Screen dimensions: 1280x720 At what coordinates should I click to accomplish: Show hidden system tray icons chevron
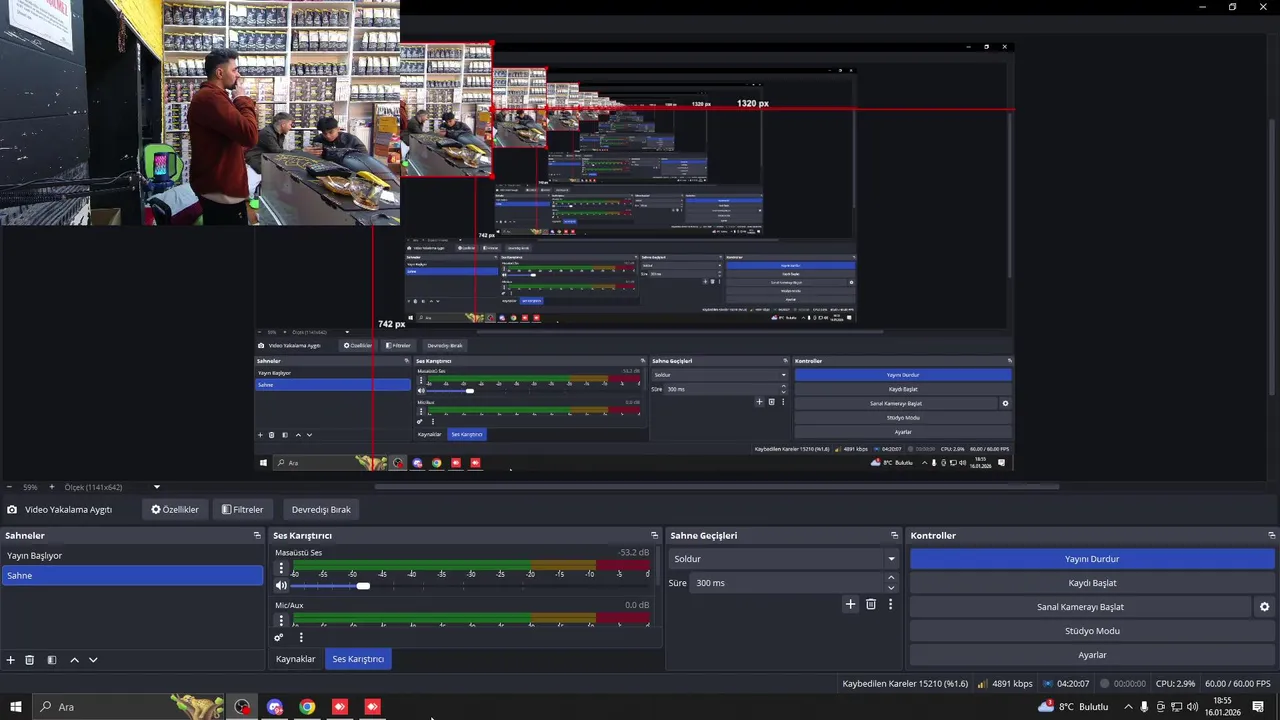1129,707
